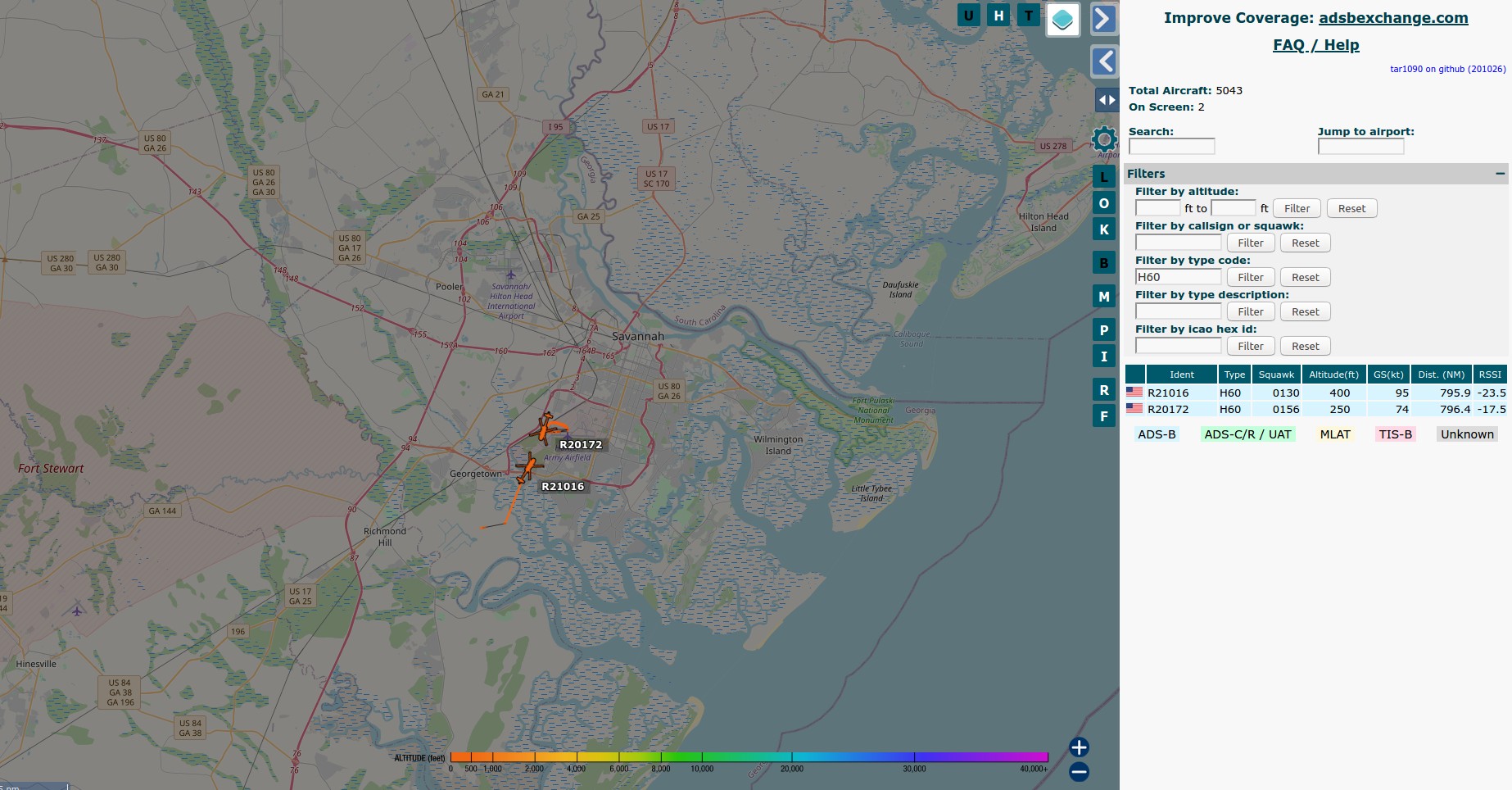
Task: Click the I map button
Action: point(1104,356)
